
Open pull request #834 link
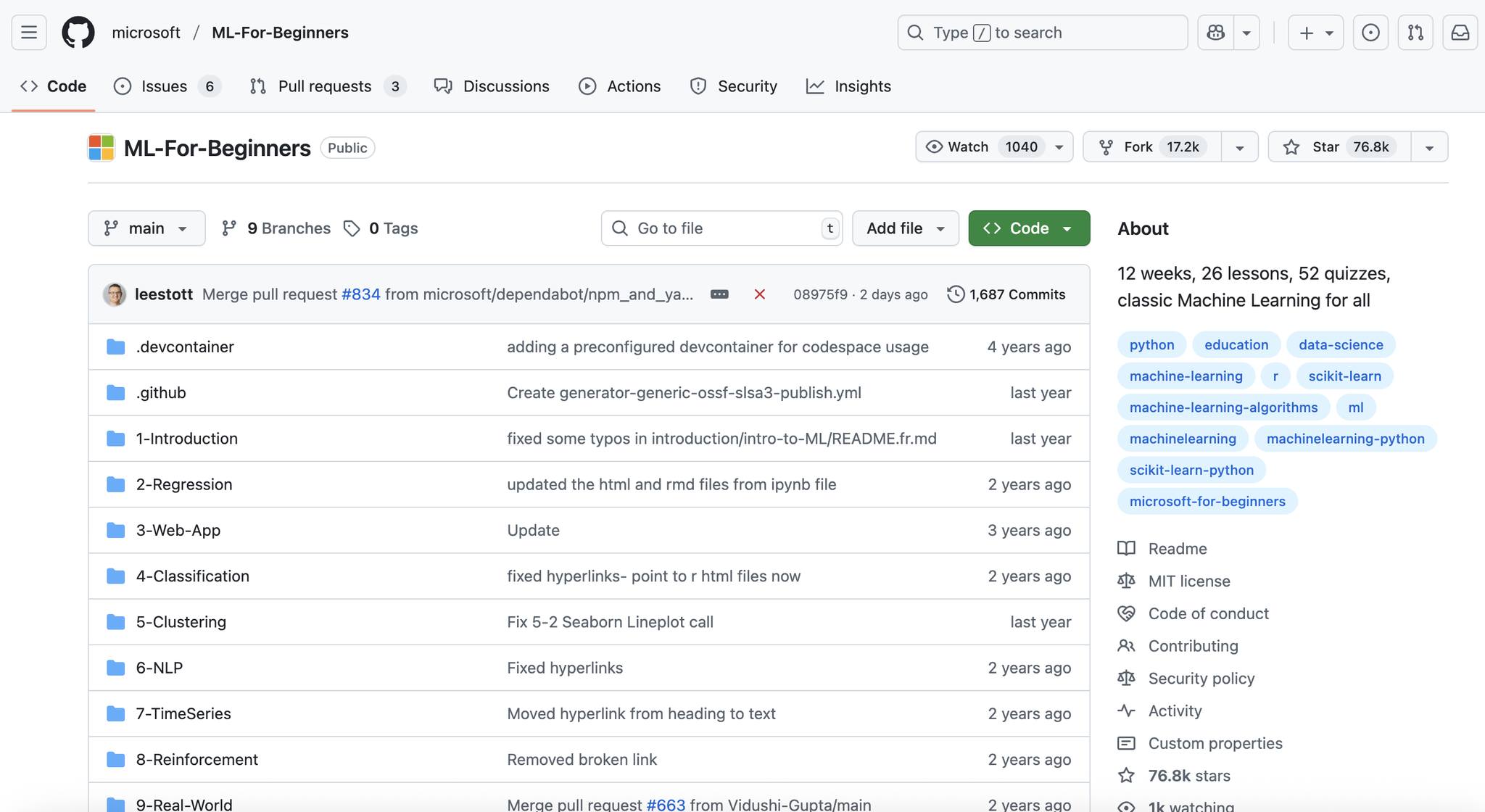point(361,294)
